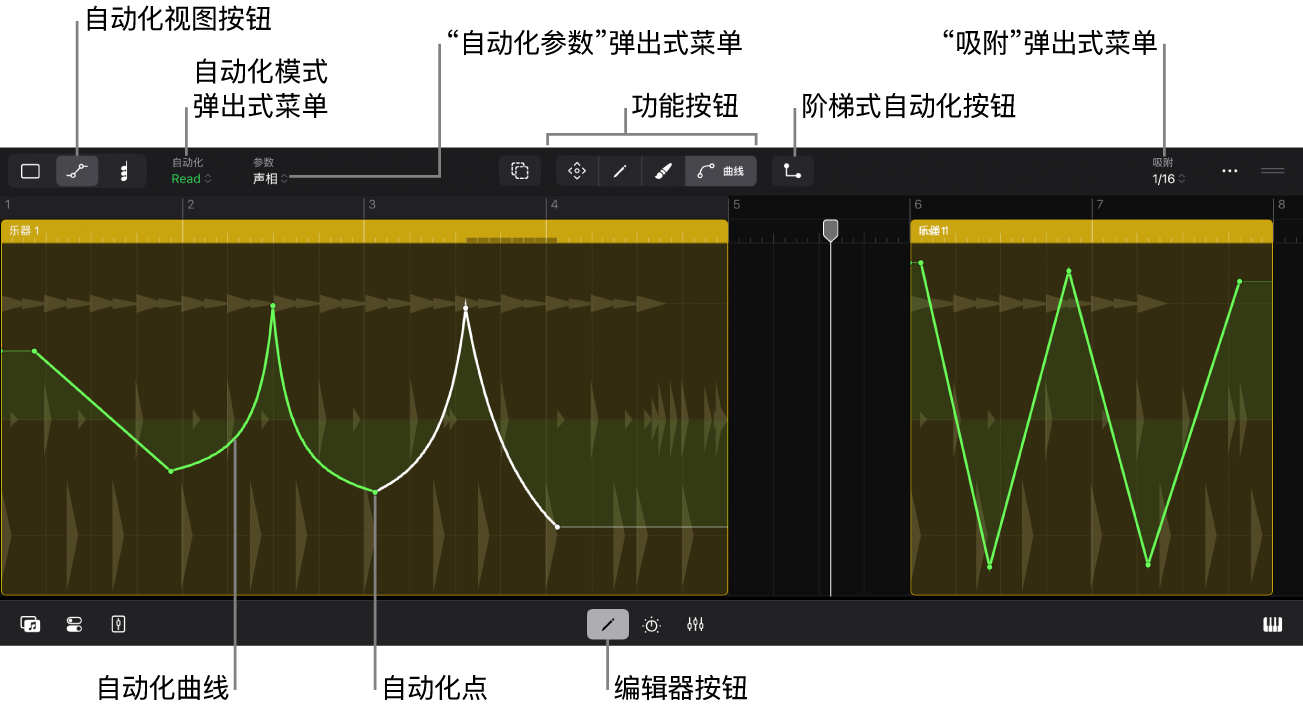The width and height of the screenshot is (1303, 705).
Task: Open the smart controls dial button
Action: [652, 624]
